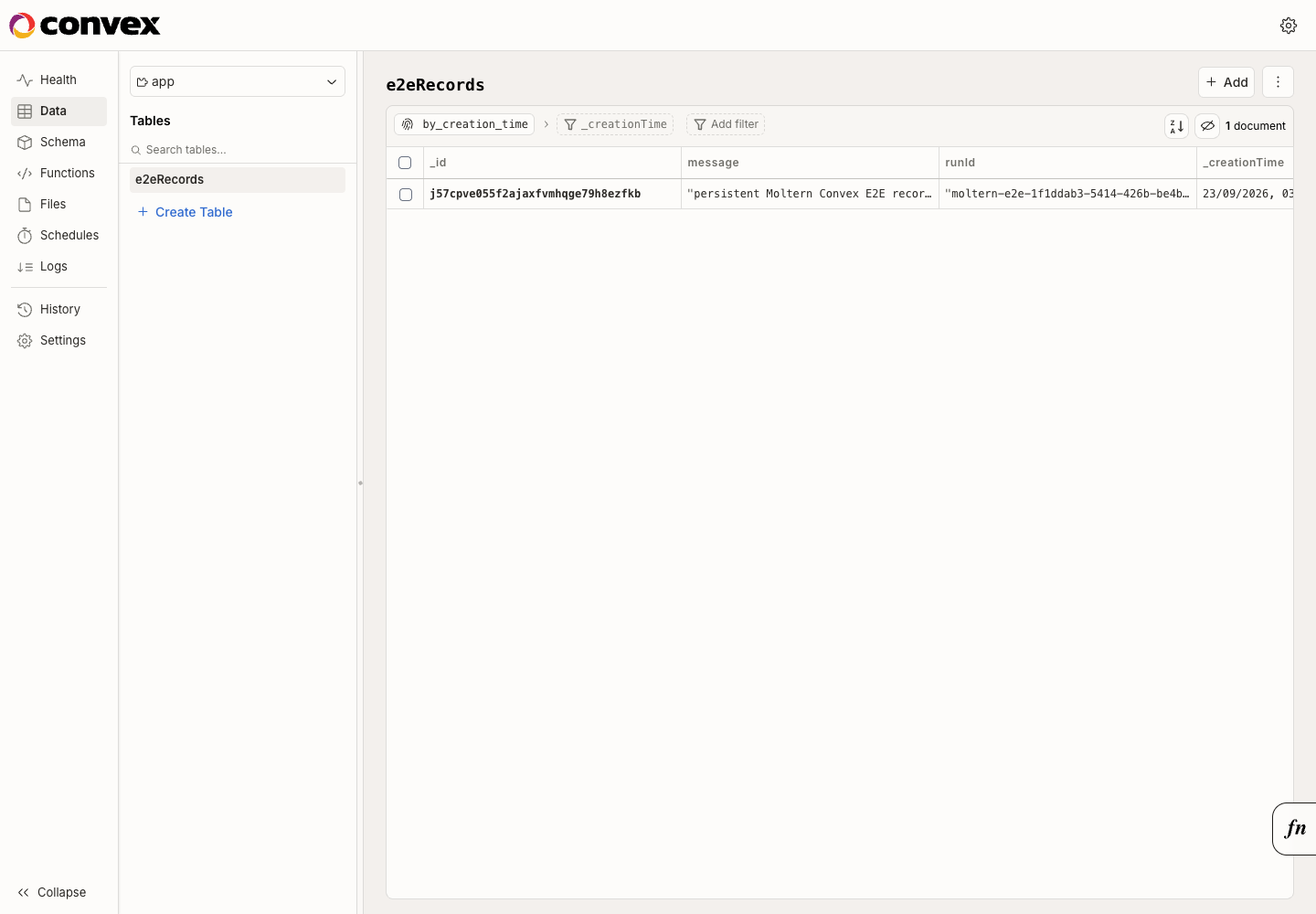Select the runId cell starting moltern-e2e

(x=1067, y=194)
